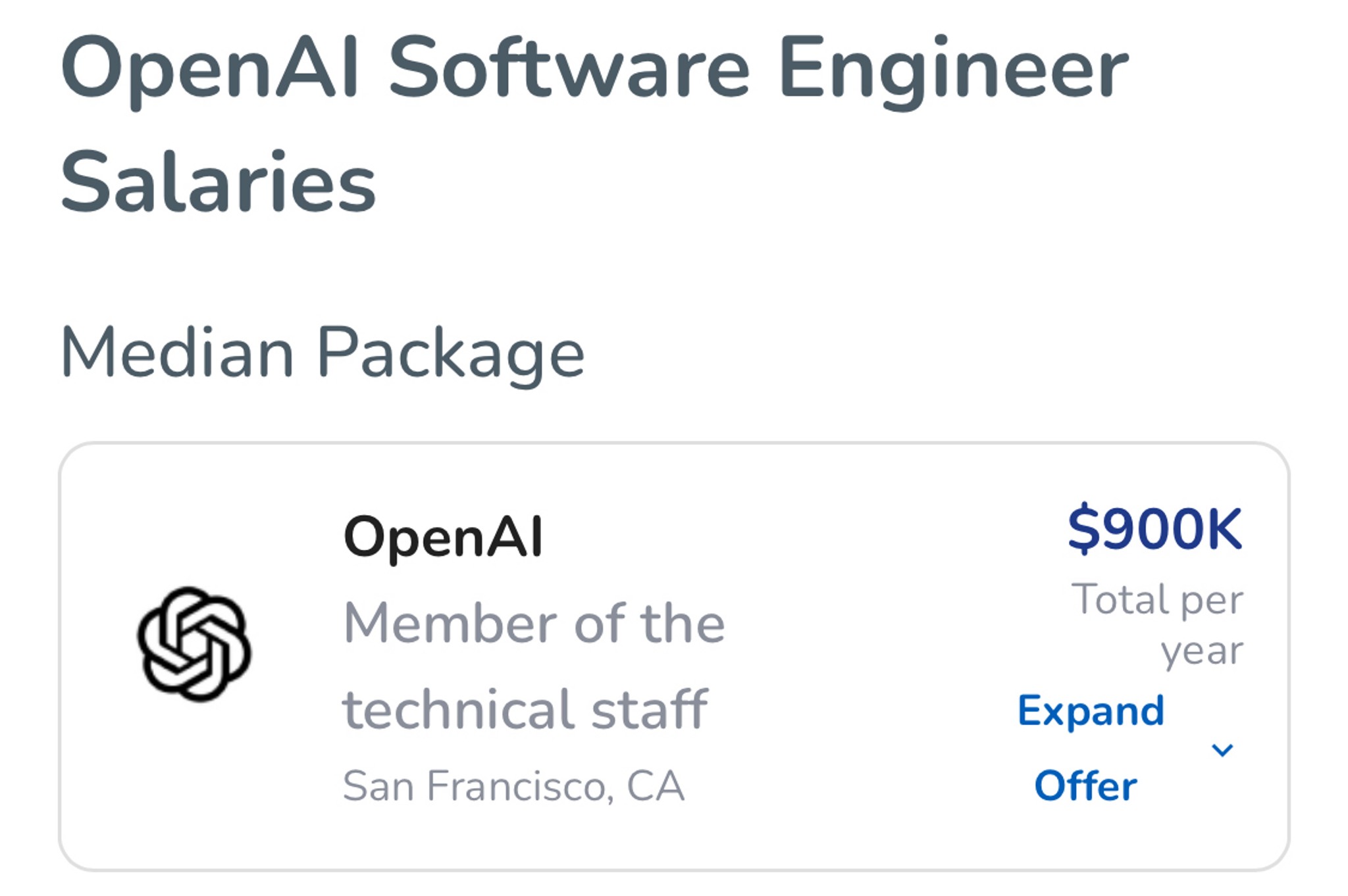Click 'OpenAI' in the page heading
The width and height of the screenshot is (1348, 896).
coord(211,69)
